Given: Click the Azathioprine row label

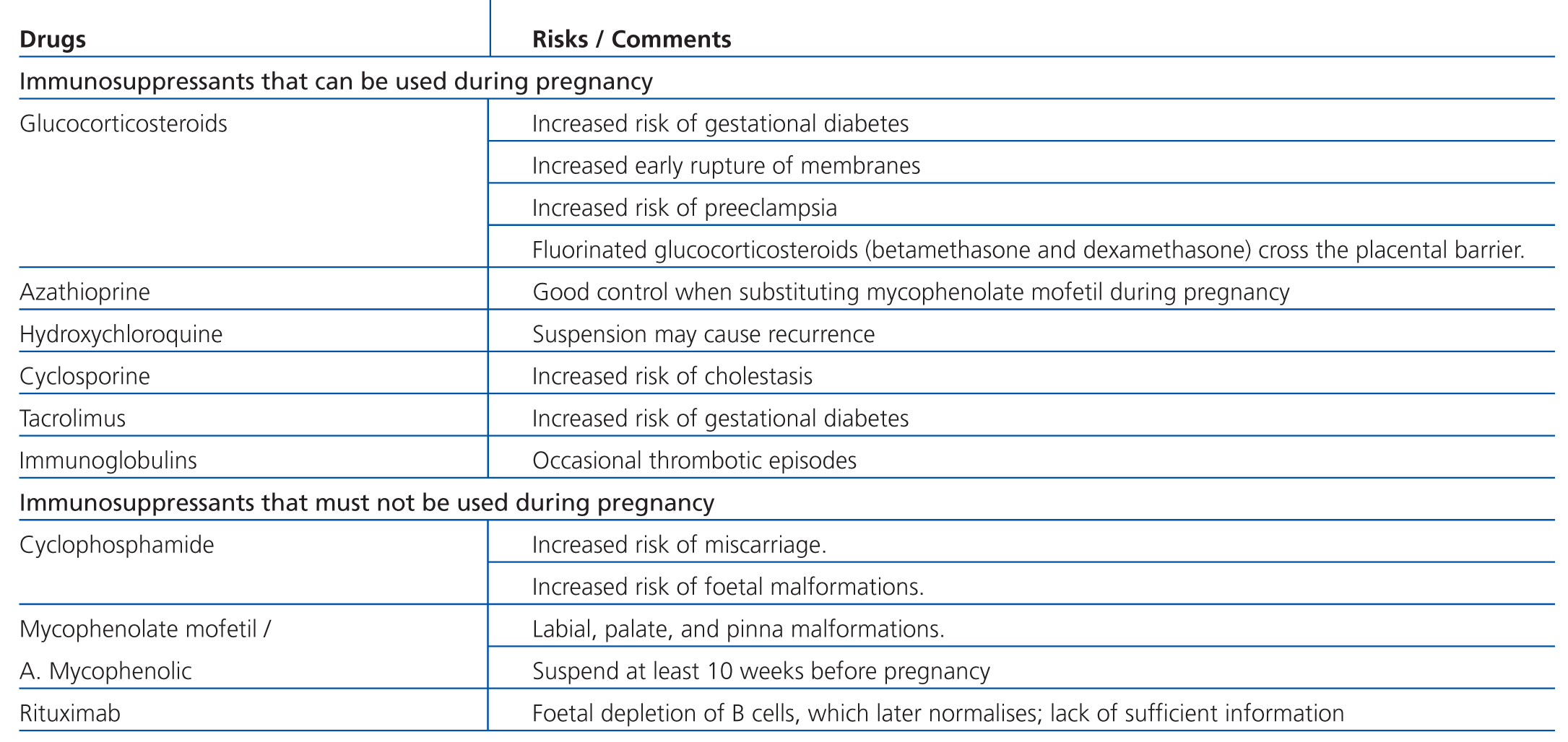Looking at the screenshot, I should (85, 292).
